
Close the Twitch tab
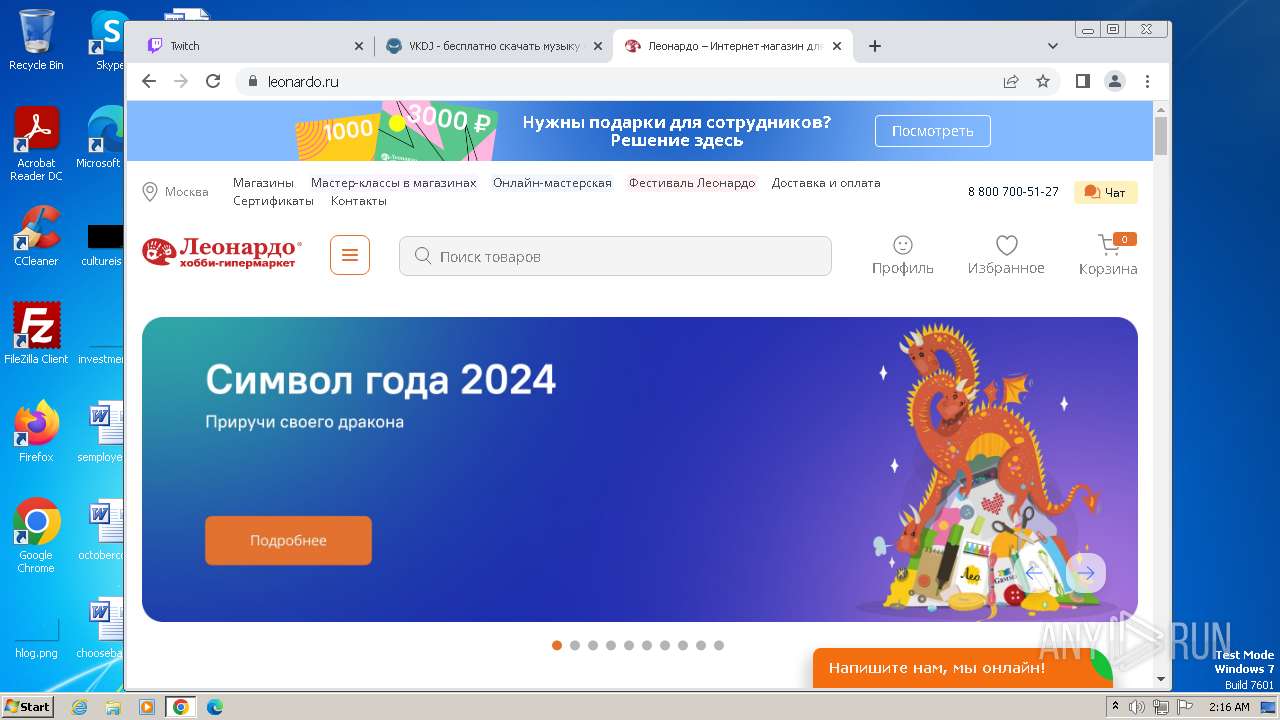click(x=359, y=46)
